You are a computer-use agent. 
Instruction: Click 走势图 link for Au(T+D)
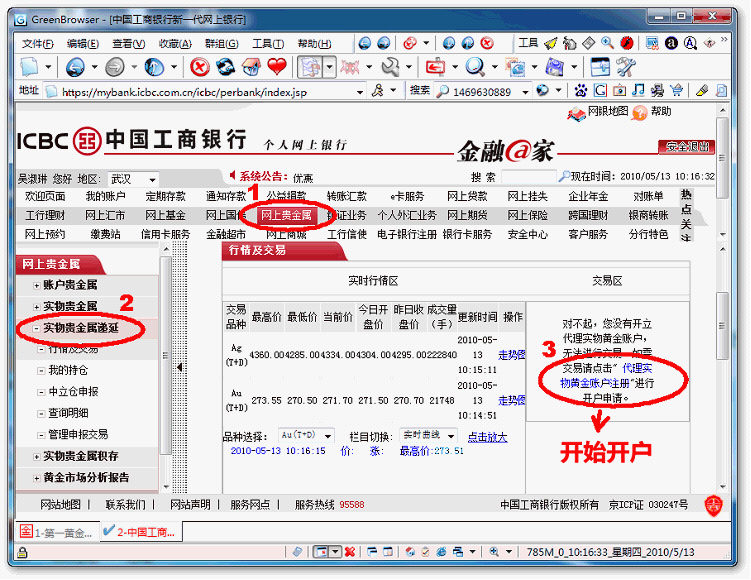click(x=512, y=400)
